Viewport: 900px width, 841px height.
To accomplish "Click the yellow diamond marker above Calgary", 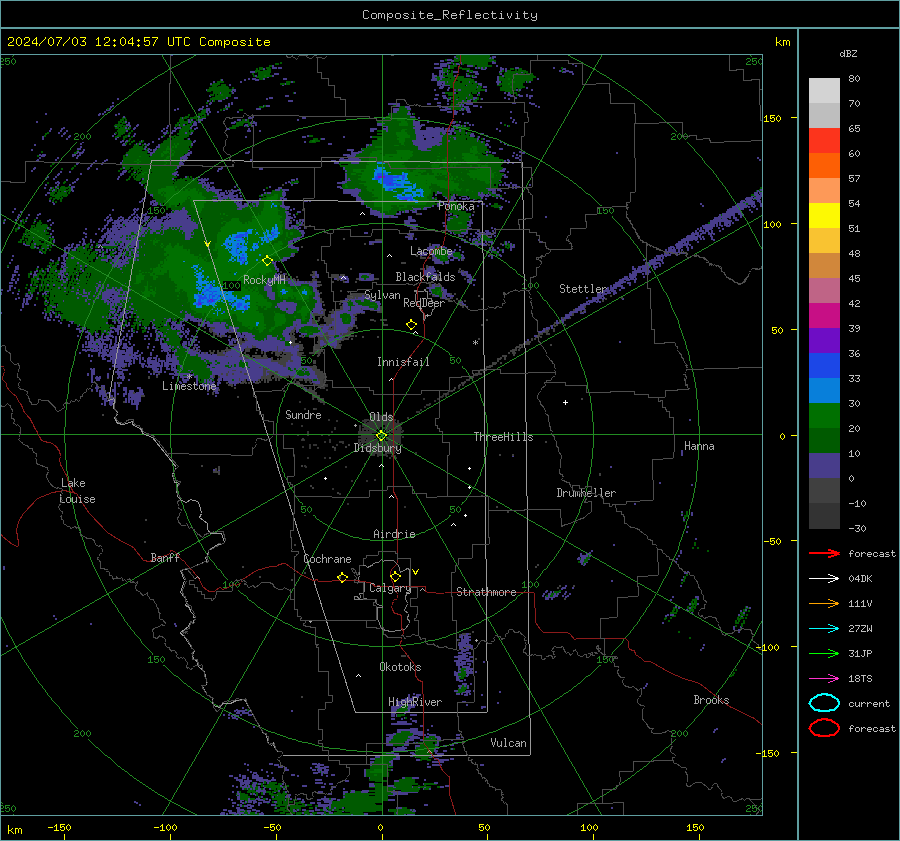I will point(395,576).
